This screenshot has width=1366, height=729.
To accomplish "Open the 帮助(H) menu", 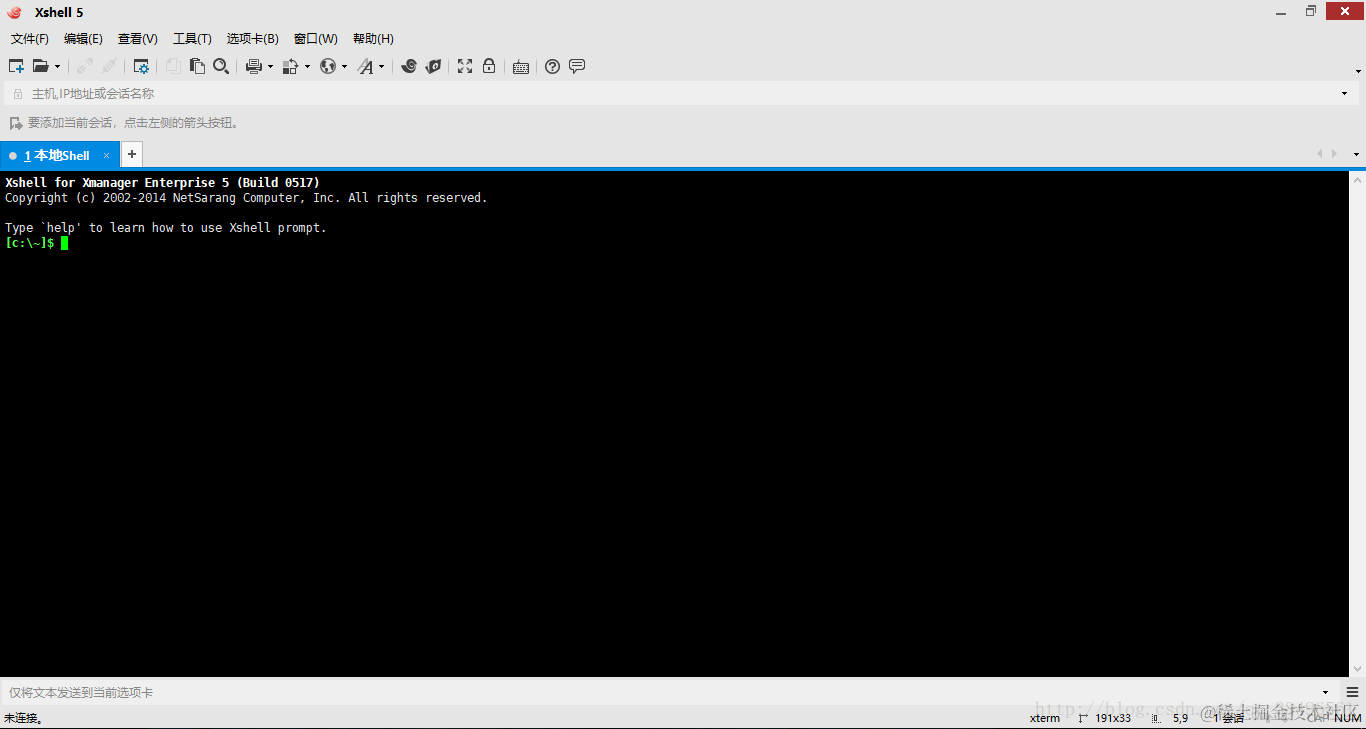I will click(373, 39).
